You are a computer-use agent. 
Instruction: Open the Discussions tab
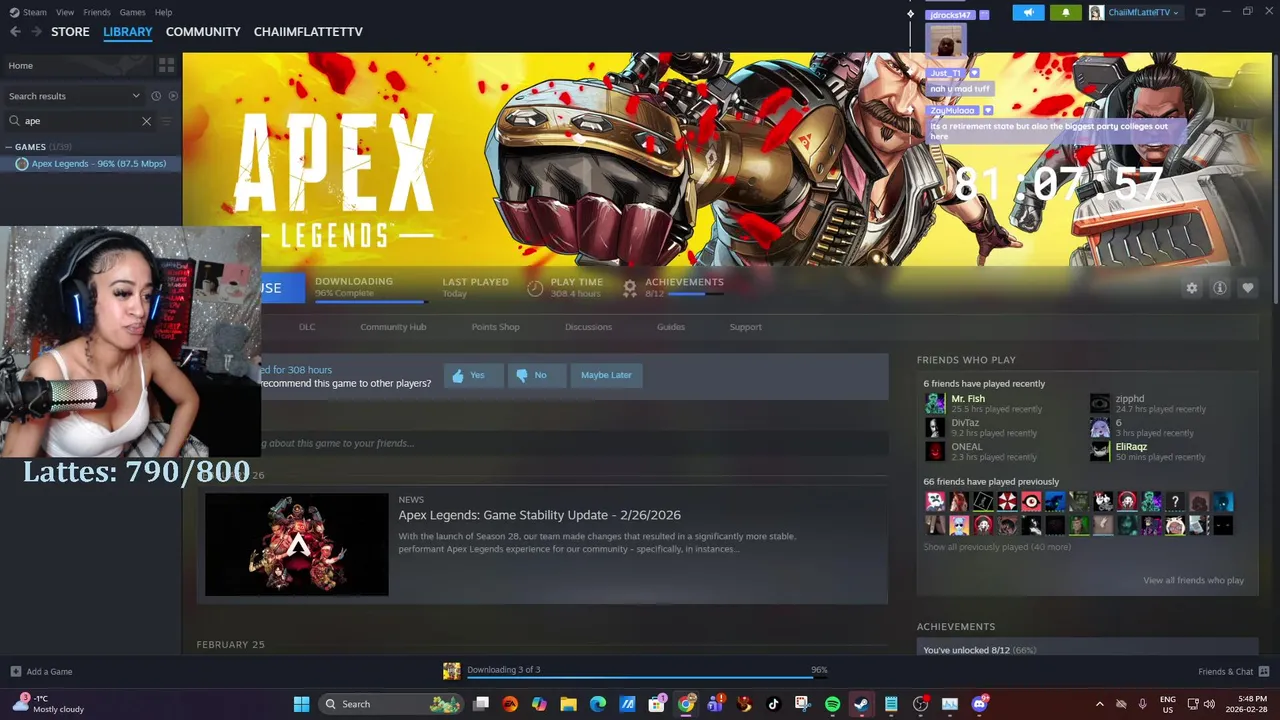tap(588, 327)
